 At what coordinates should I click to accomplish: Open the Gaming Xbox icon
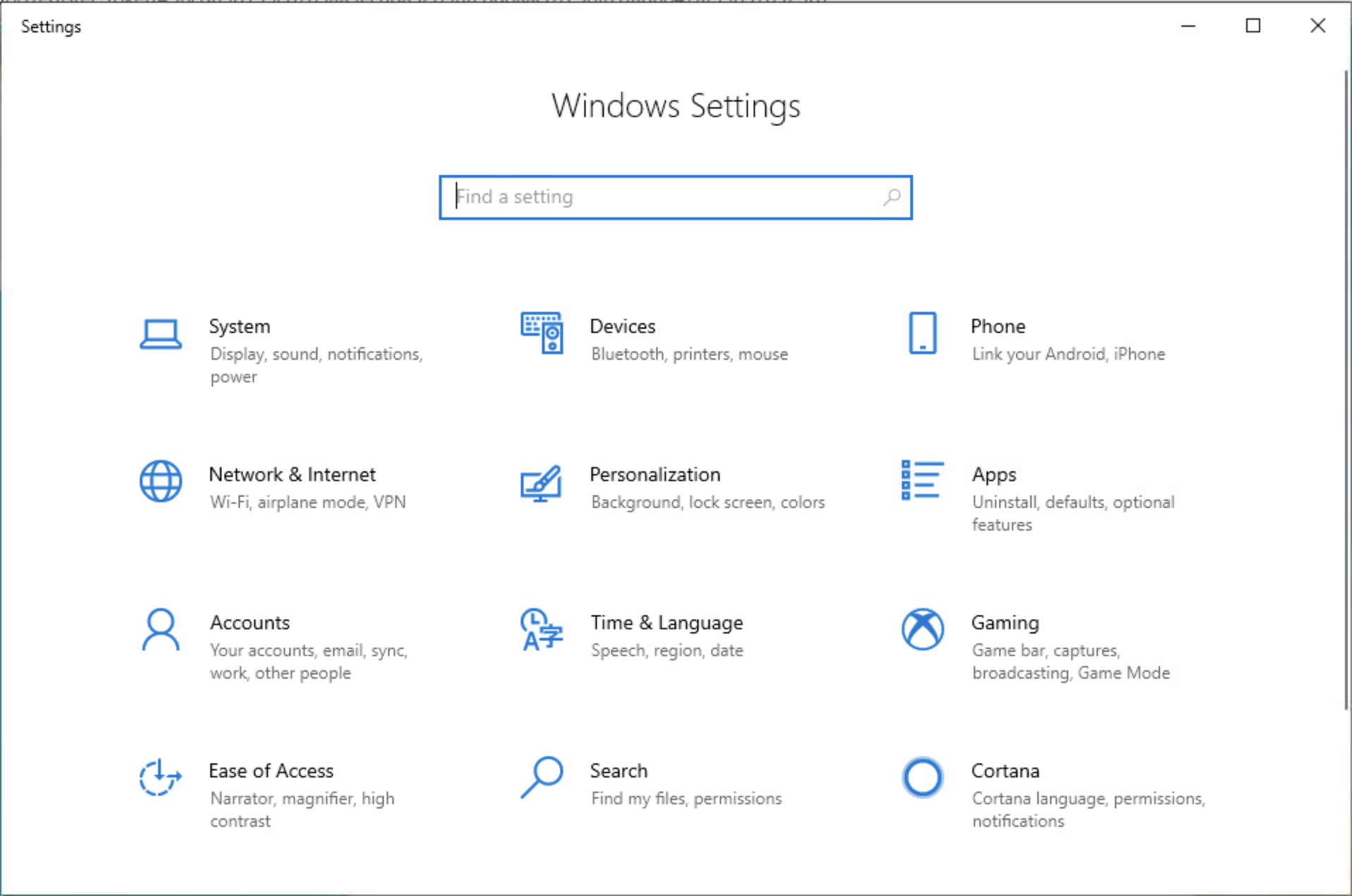tap(922, 629)
